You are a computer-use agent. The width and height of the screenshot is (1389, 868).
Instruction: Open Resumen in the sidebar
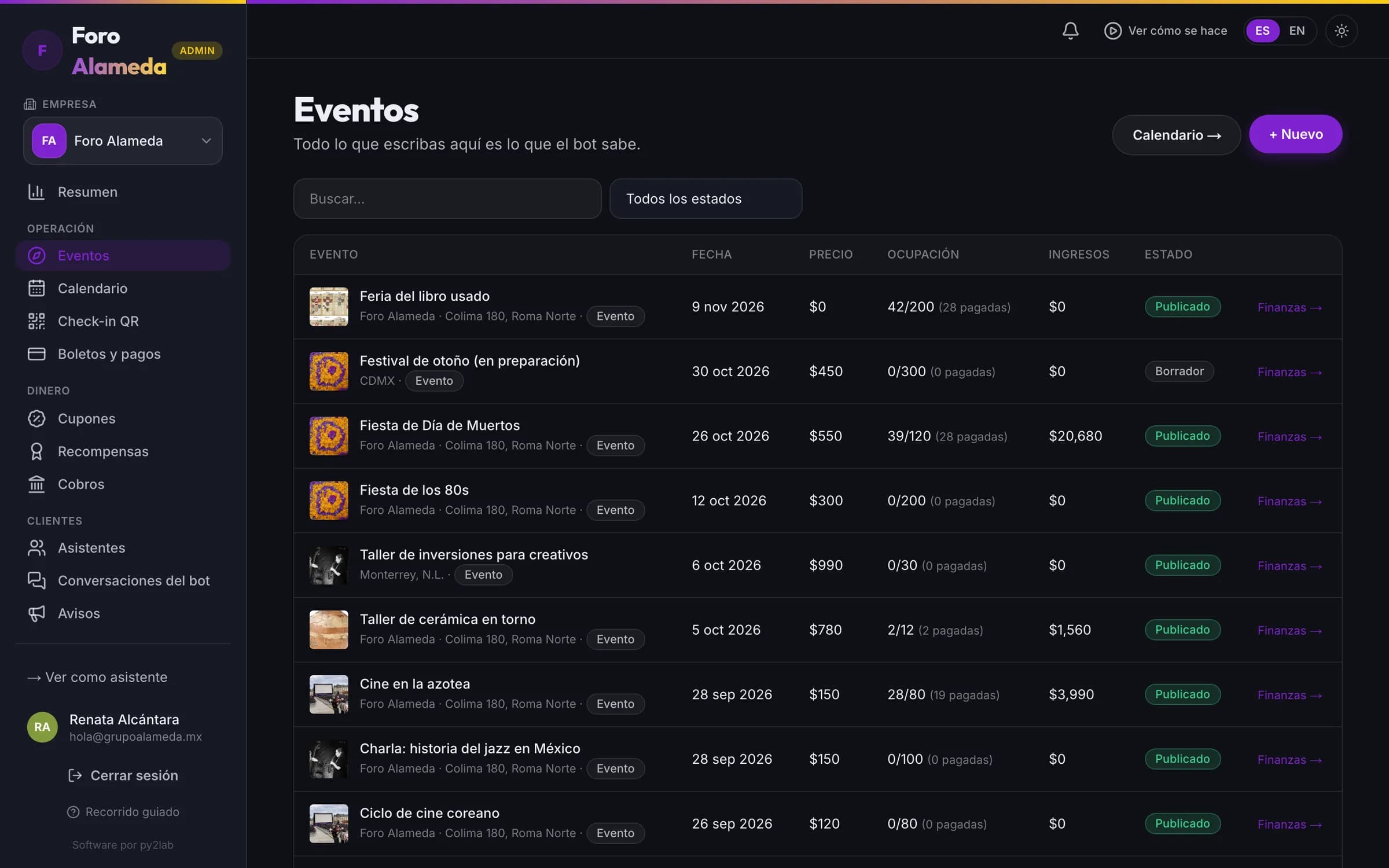123,192
